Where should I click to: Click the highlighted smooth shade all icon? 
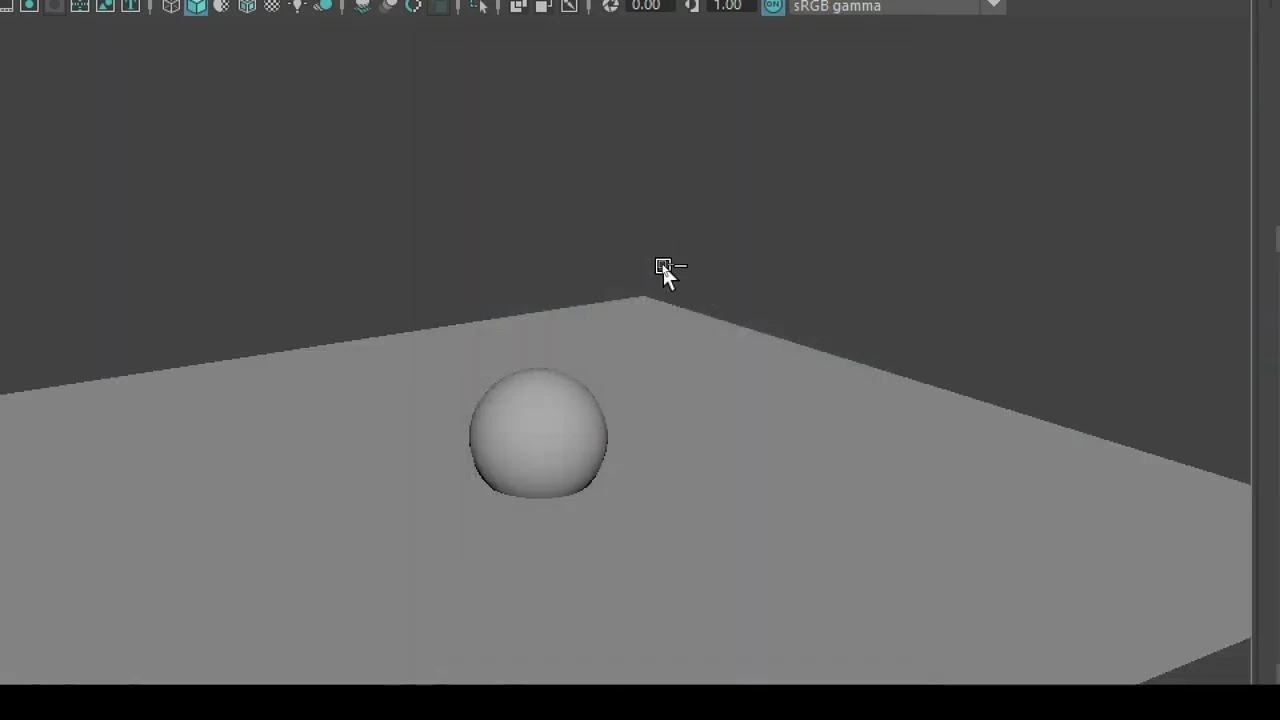(196, 6)
